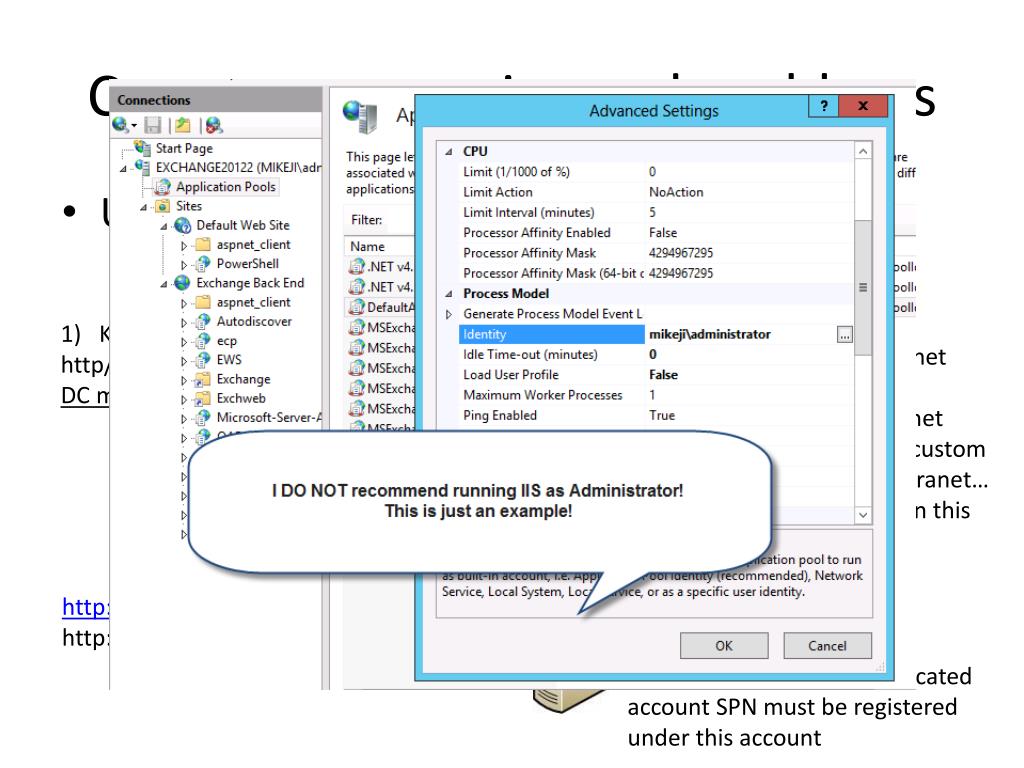Screen dimensions: 1024x768
Task: Click the Identity ellipsis browse button
Action: click(844, 335)
